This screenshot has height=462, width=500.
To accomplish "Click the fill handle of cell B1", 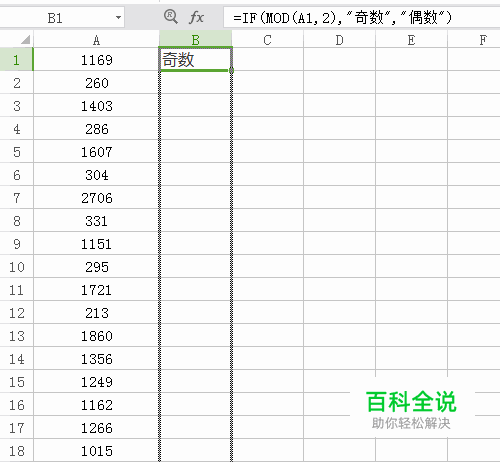I will tap(231, 70).
